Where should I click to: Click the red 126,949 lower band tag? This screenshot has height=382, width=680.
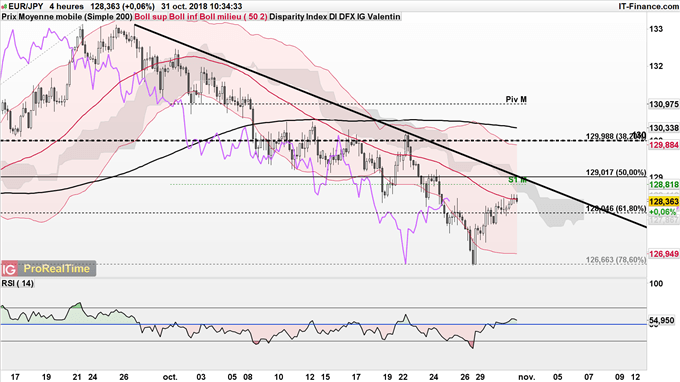(x=664, y=254)
